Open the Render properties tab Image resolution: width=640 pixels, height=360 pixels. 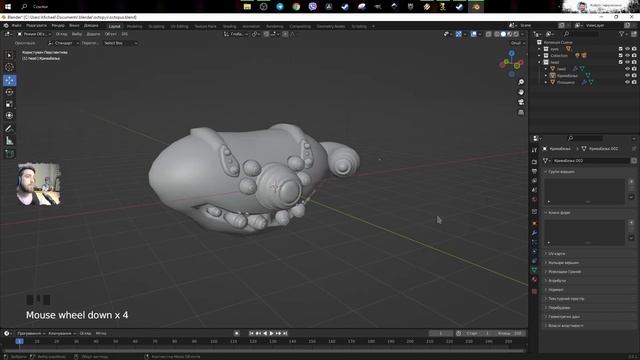[x=534, y=162]
